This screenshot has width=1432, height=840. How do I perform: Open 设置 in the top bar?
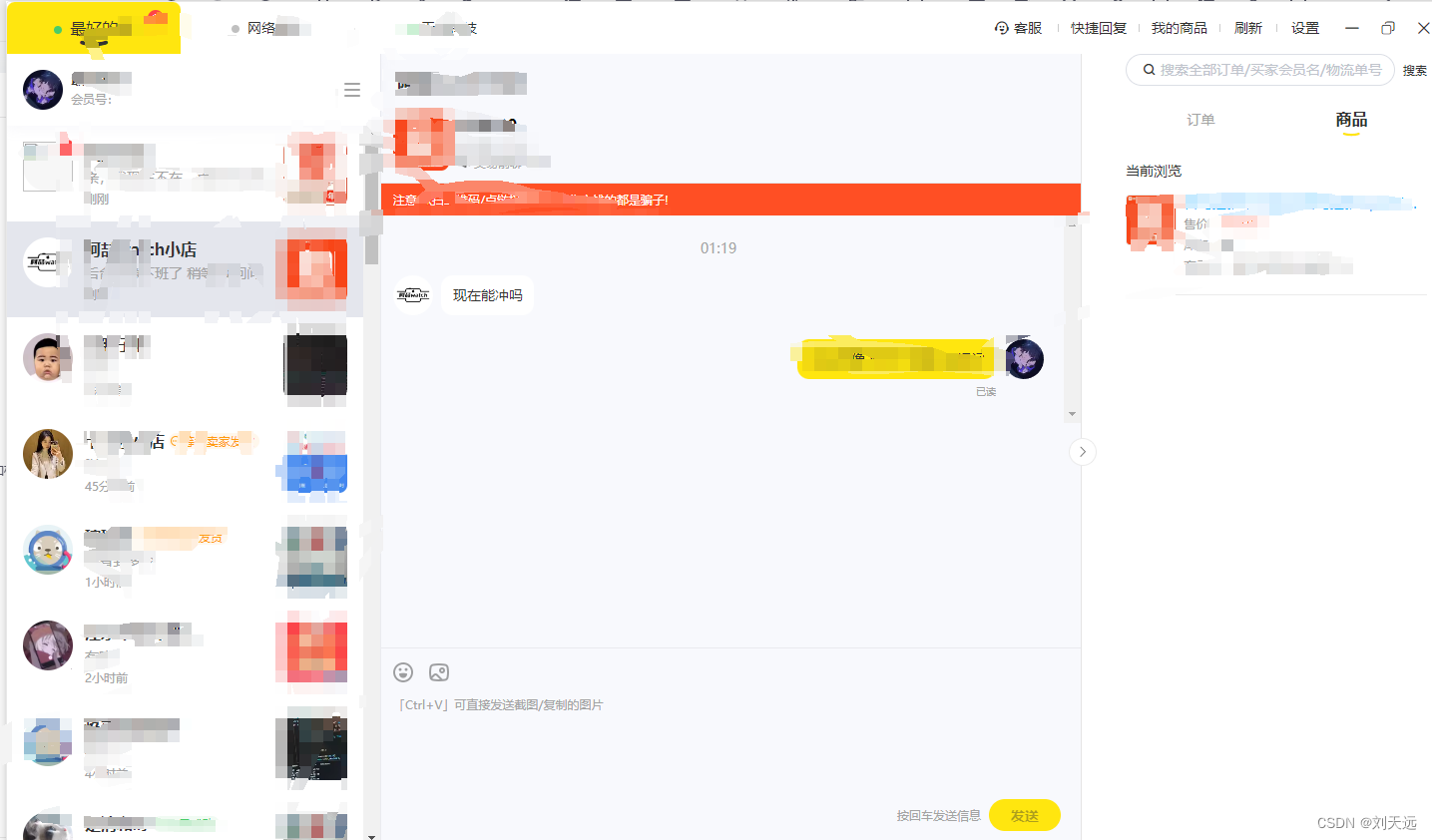pos(1305,28)
